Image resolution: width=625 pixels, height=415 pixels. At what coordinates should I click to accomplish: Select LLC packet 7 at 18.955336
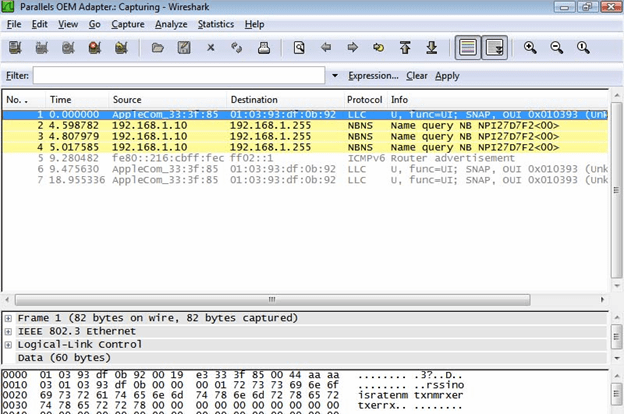click(x=305, y=180)
